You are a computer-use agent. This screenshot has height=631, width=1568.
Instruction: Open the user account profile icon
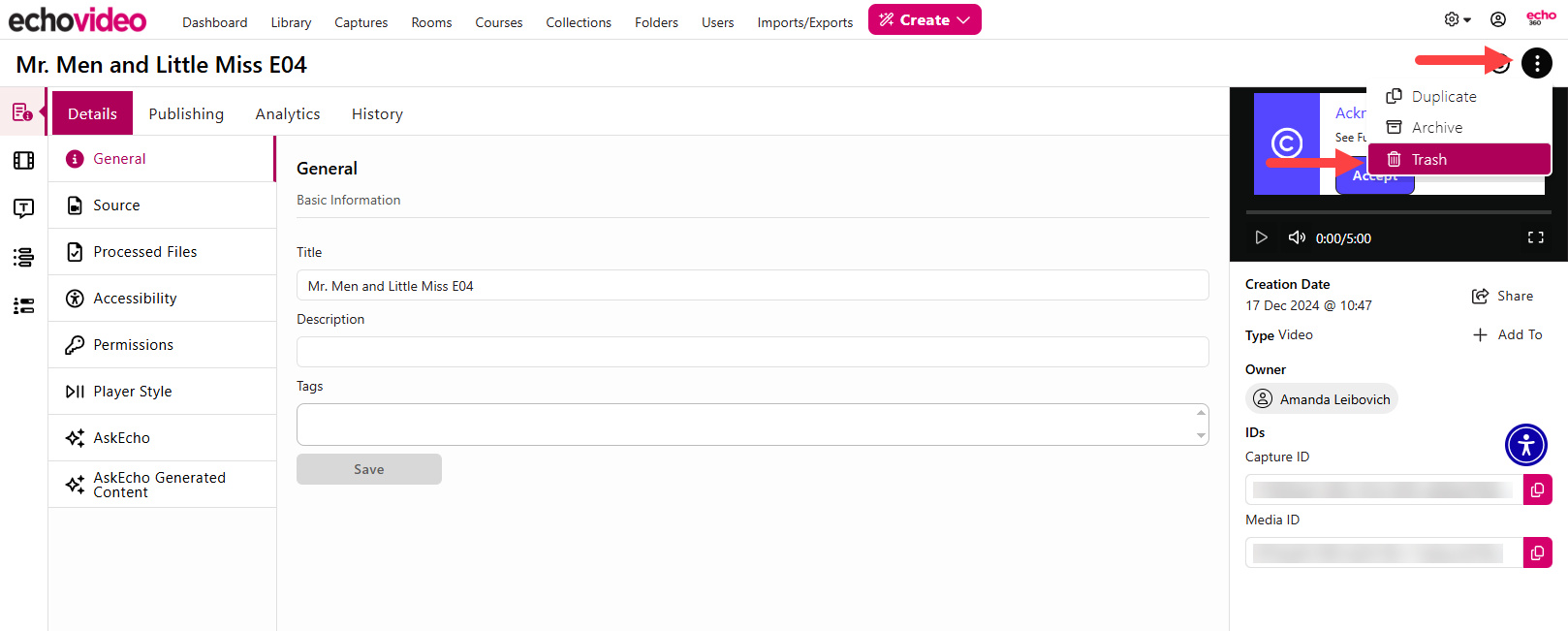tap(1498, 19)
